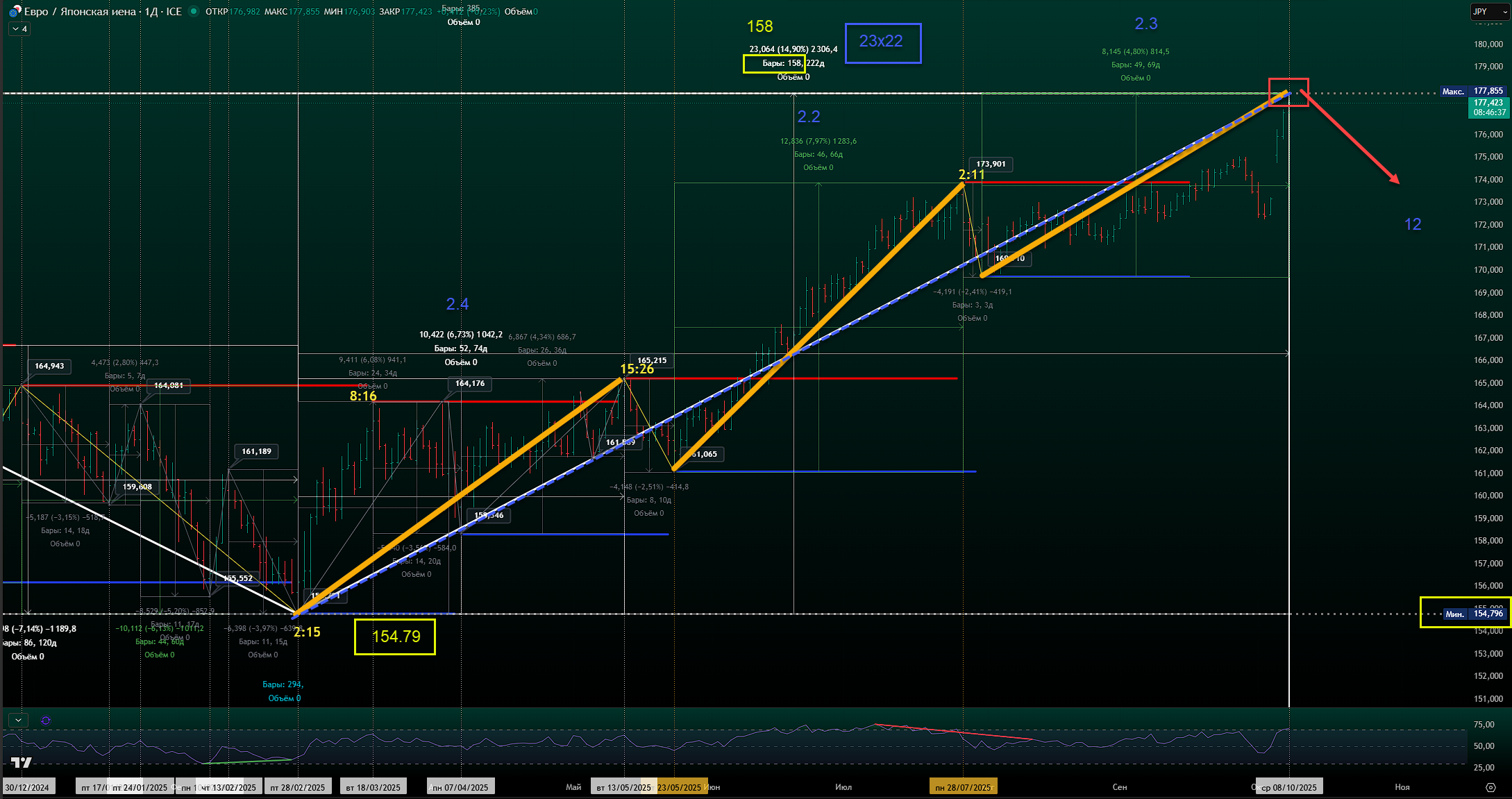
Task: Click the current price 177,423 countdown label
Action: click(1490, 108)
